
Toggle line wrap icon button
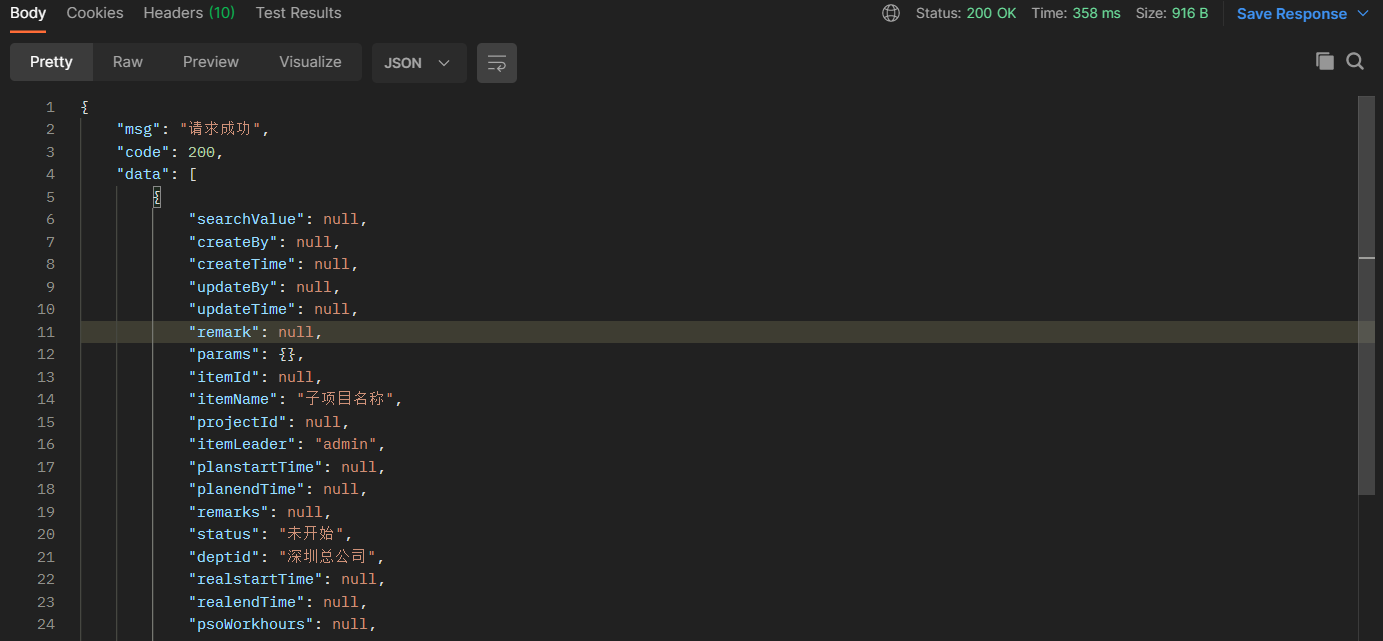click(x=497, y=63)
